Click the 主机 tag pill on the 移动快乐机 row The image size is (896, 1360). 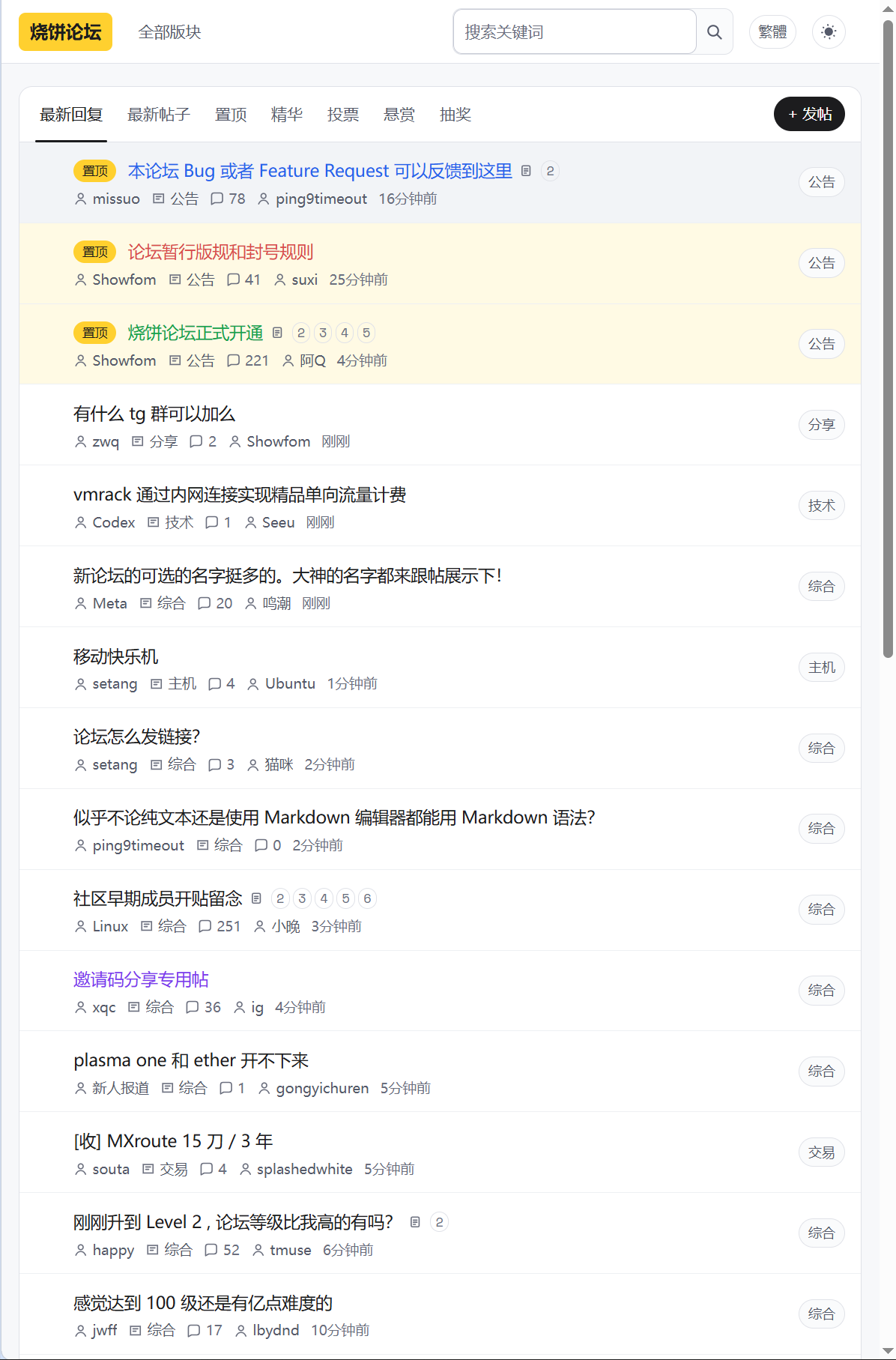(822, 668)
